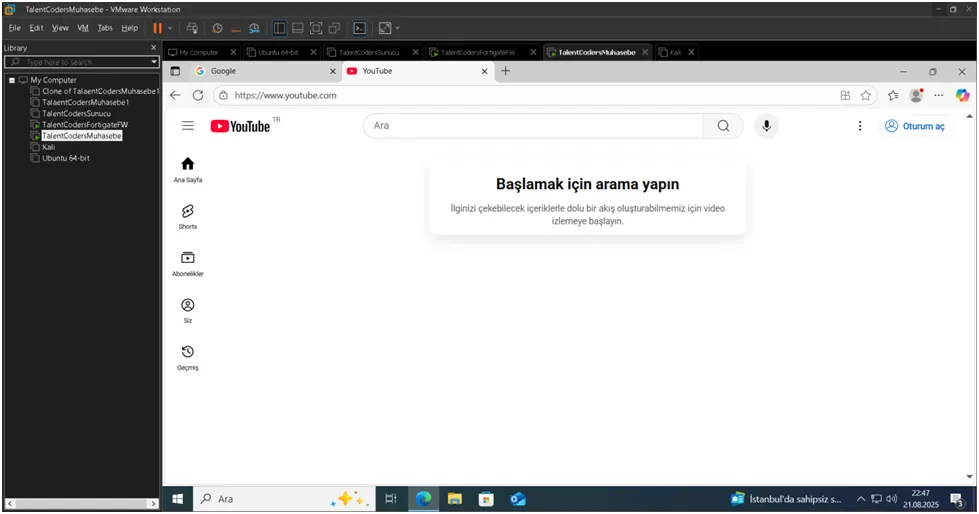Go to Ana Sayfa in YouTube sidebar
Screen dimensions: 979x514
pyautogui.click(x=187, y=170)
